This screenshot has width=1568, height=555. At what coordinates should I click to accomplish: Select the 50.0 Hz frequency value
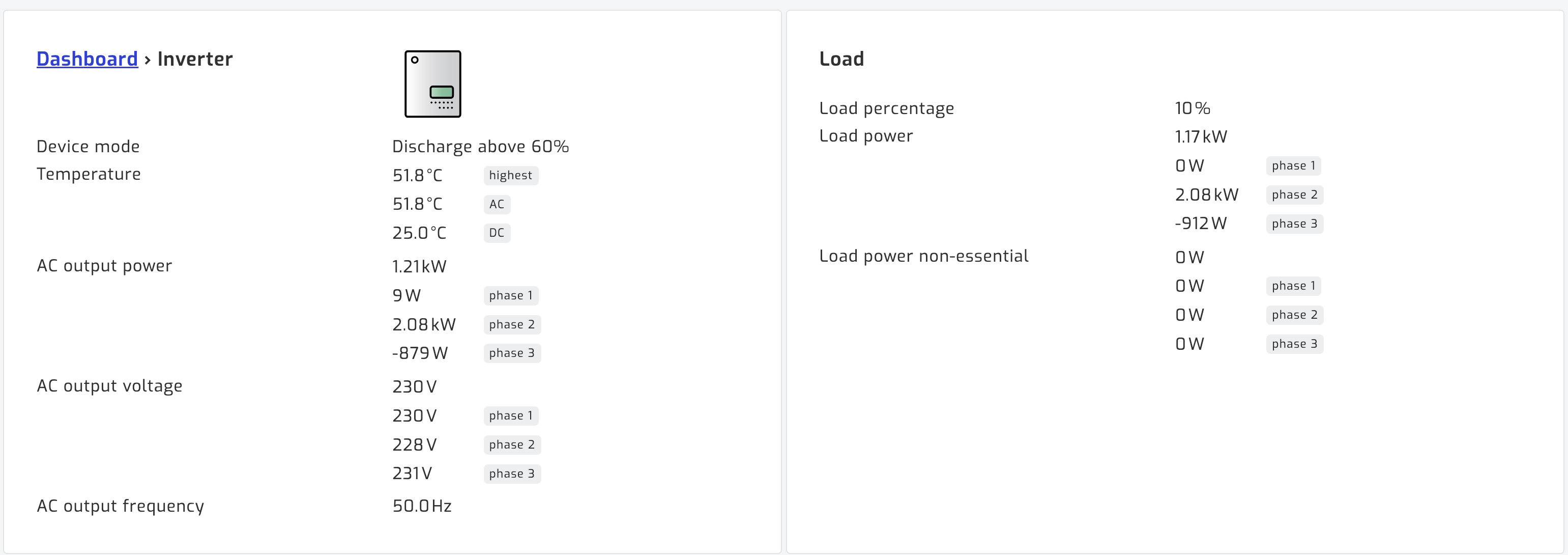click(x=422, y=506)
